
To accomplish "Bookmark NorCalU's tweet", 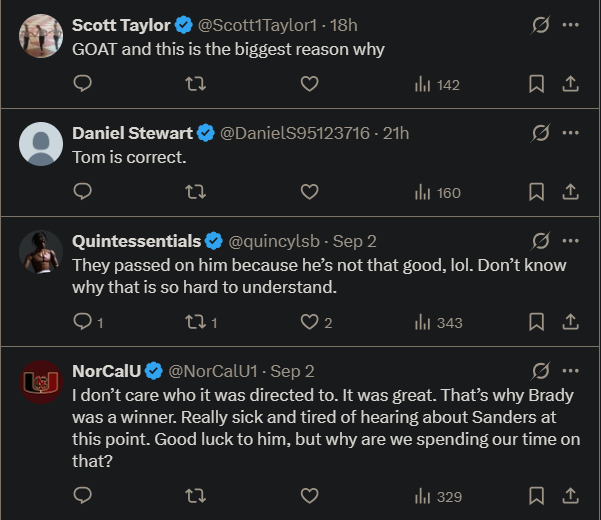I will tap(537, 496).
